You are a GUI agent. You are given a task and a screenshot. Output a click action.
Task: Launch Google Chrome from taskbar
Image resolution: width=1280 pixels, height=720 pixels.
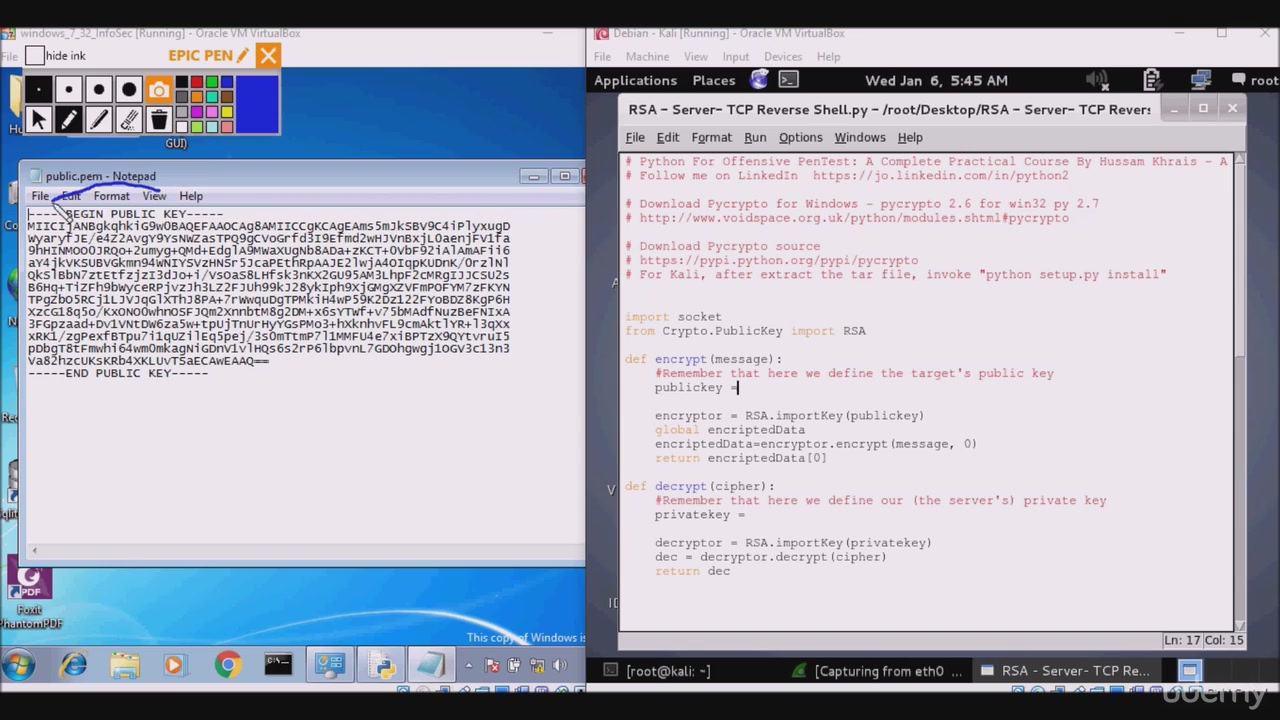(x=227, y=664)
